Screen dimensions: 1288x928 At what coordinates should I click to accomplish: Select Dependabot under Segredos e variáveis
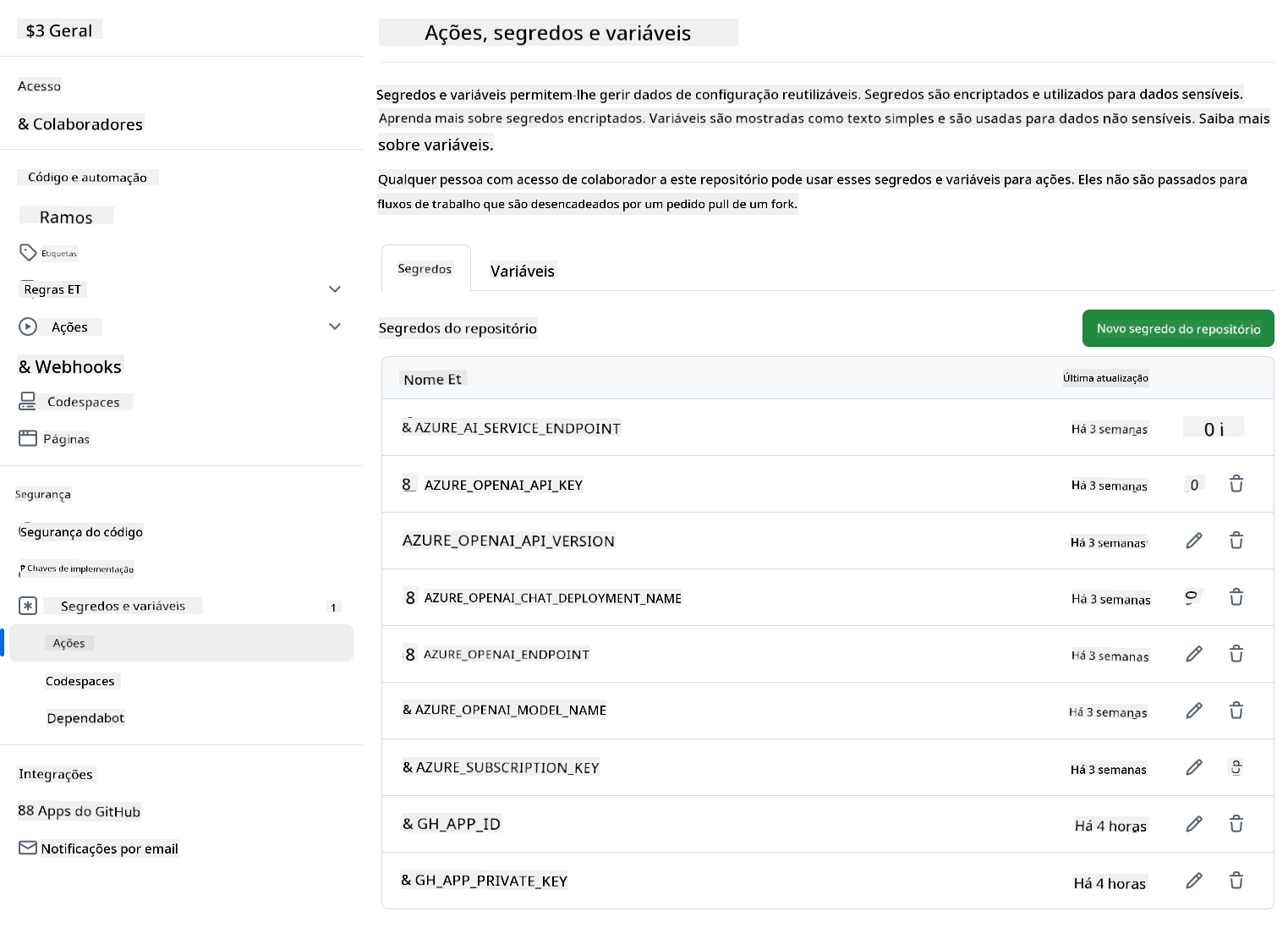(85, 718)
